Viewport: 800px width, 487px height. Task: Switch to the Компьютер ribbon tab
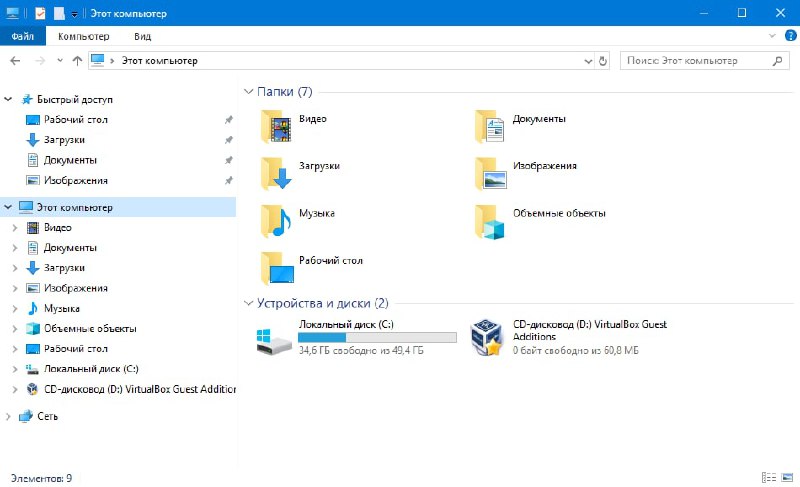point(84,36)
